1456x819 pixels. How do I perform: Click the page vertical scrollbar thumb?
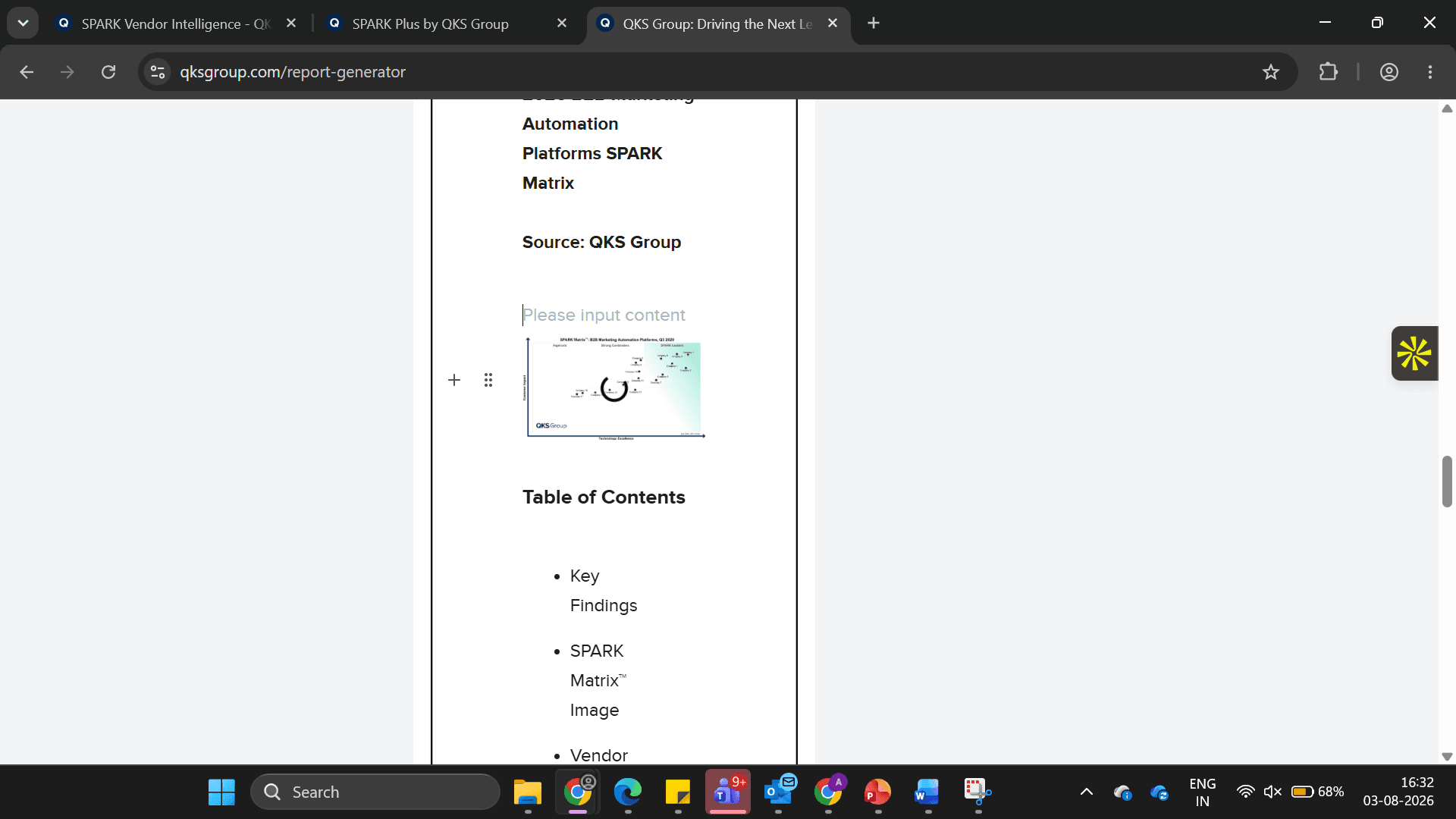(x=1447, y=482)
